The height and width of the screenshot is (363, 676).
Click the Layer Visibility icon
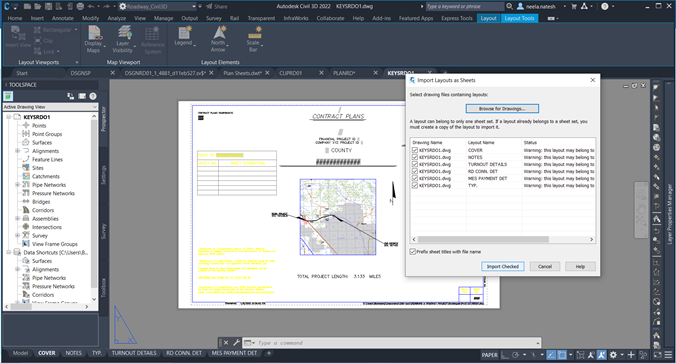click(124, 33)
